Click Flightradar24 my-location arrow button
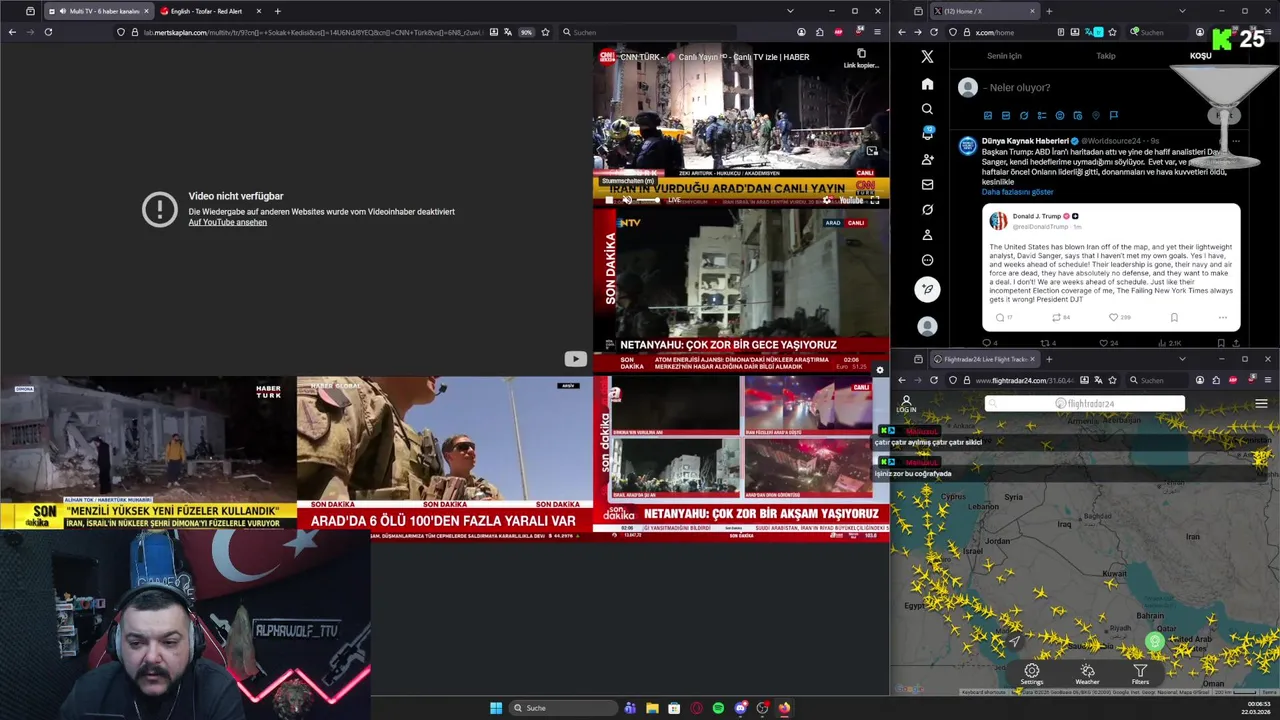Viewport: 1280px width, 720px height. click(x=1015, y=641)
